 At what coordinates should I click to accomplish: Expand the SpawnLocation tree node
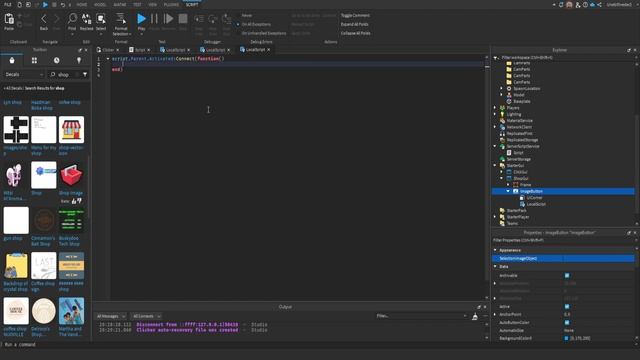coord(502,89)
